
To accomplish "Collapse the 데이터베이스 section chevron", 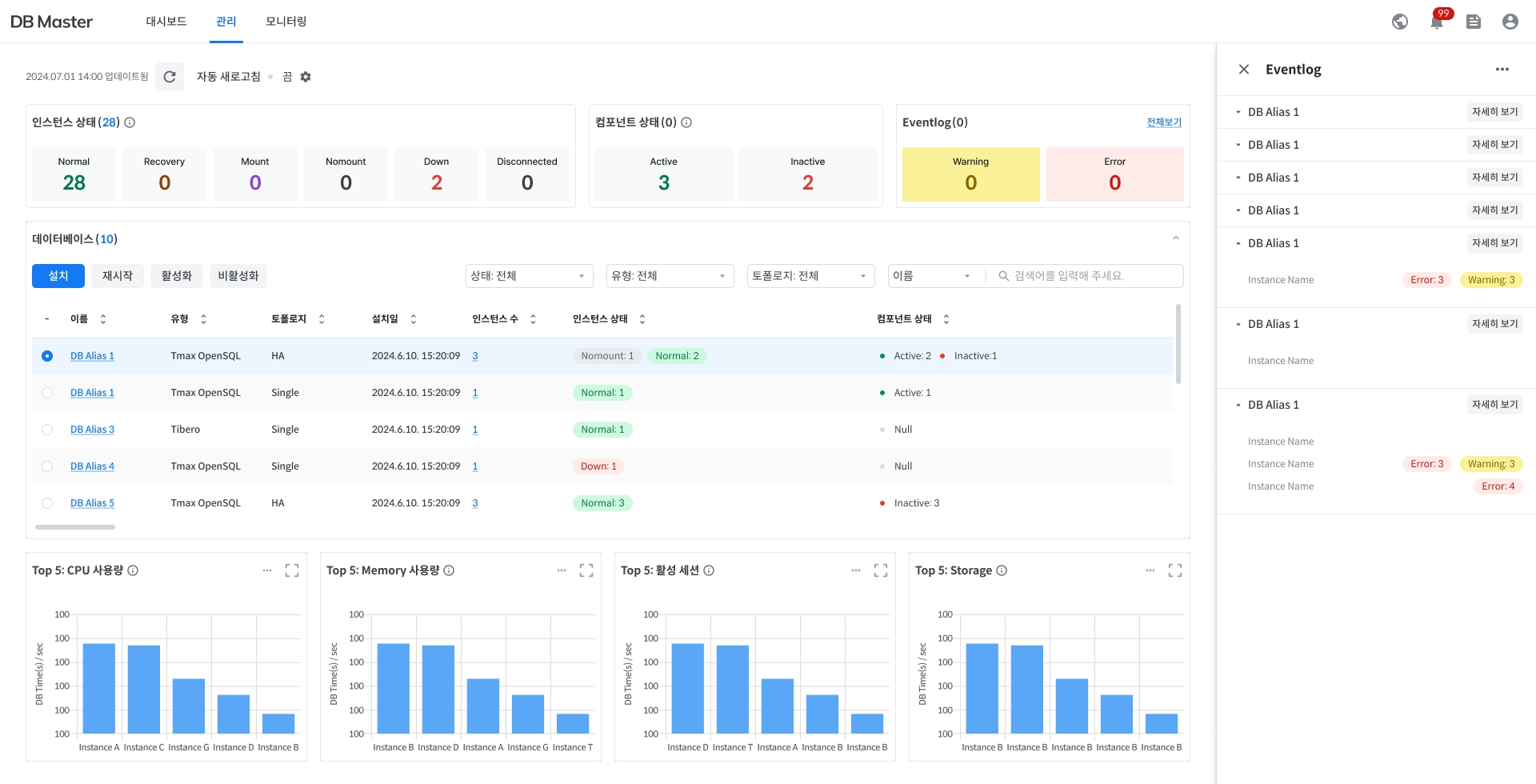I will click(1175, 238).
